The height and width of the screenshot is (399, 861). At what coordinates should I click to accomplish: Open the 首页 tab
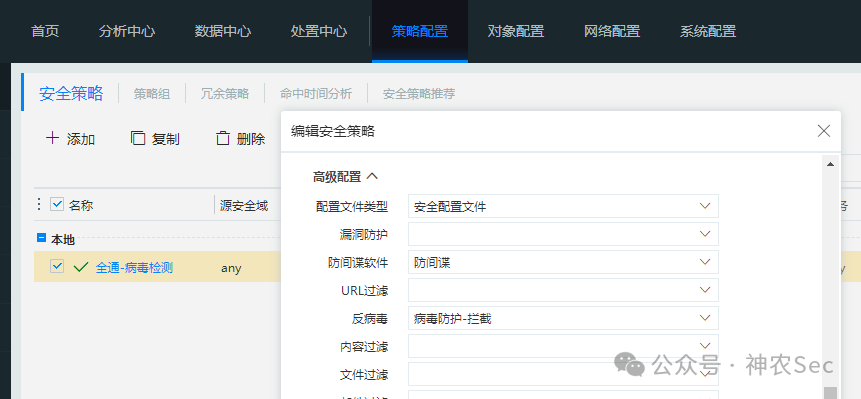click(45, 31)
